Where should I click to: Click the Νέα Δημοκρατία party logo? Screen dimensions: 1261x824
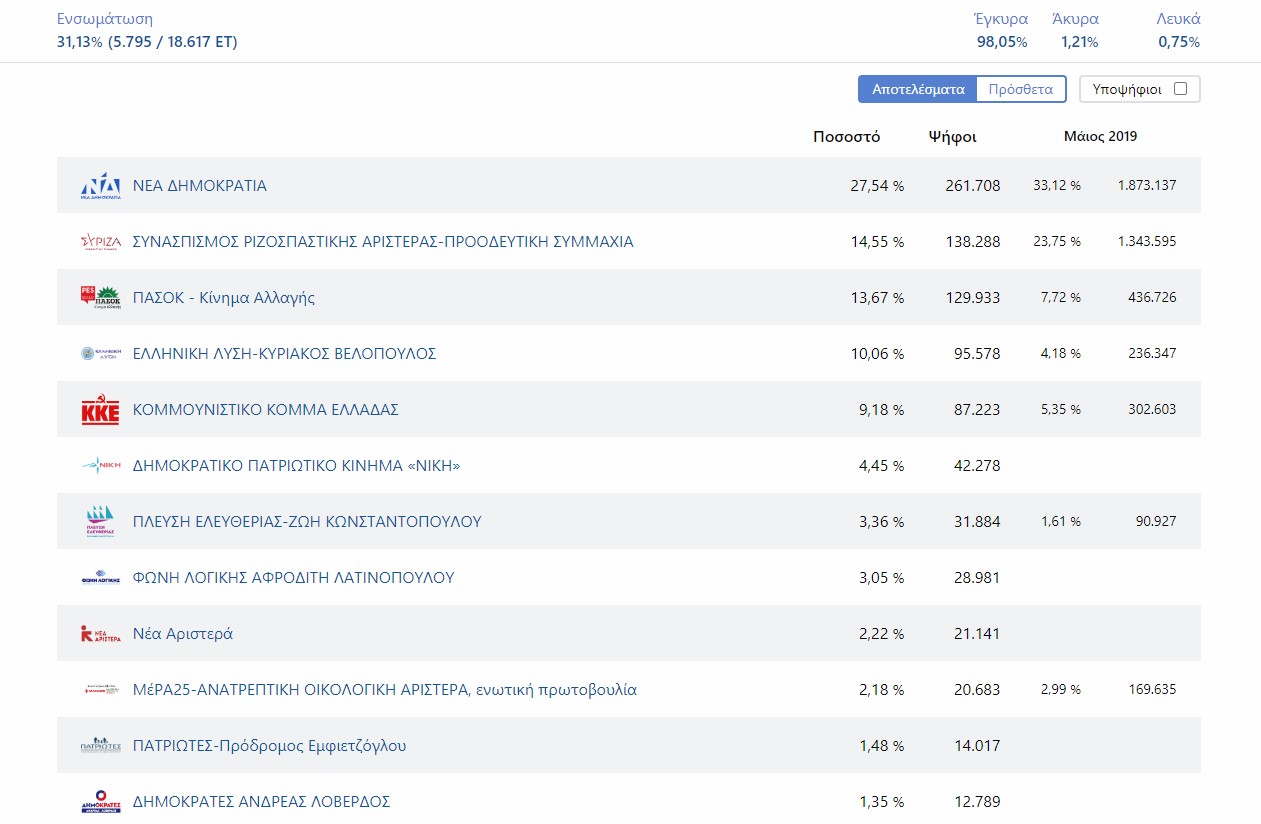pyautogui.click(x=100, y=186)
